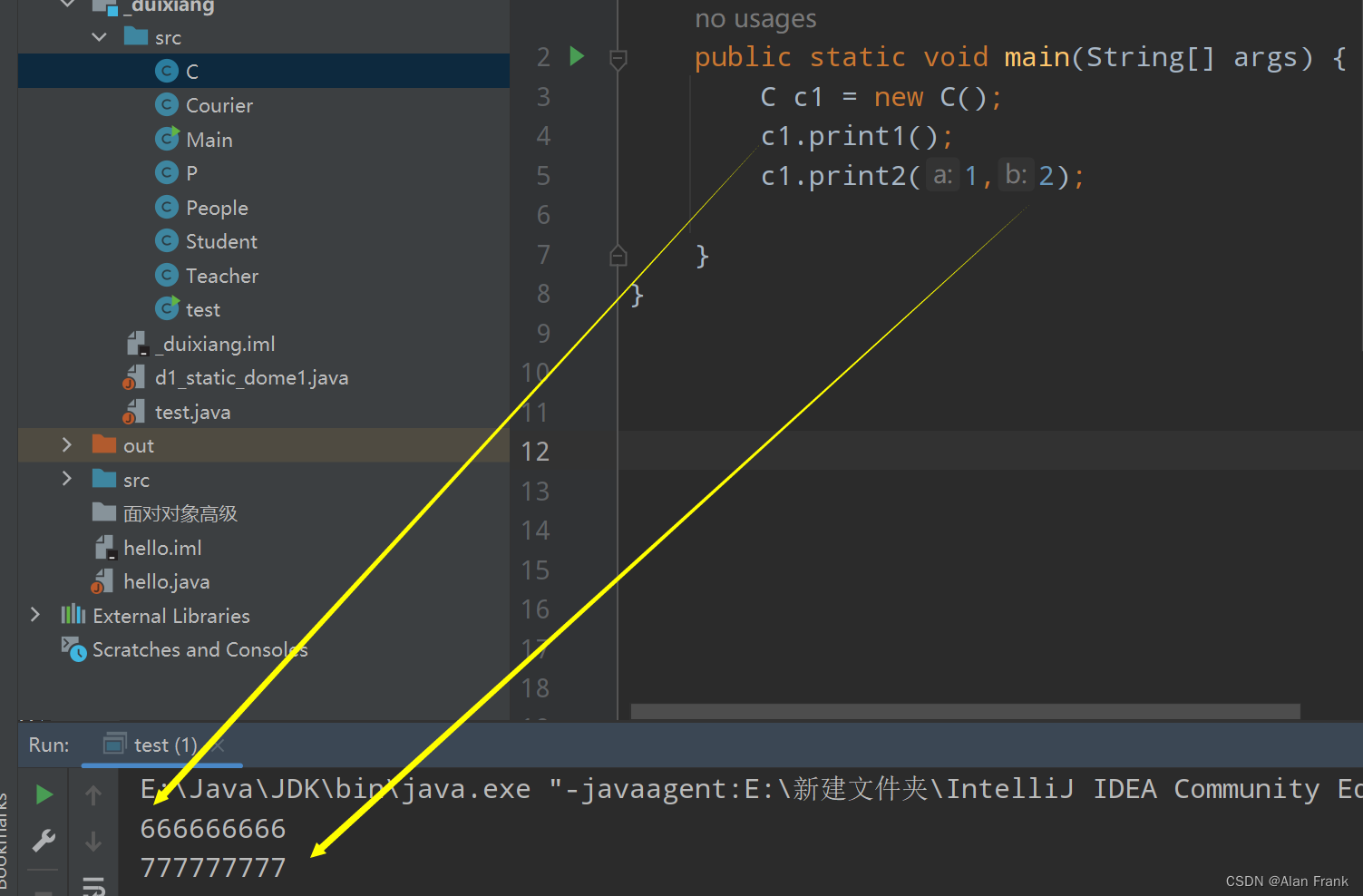This screenshot has height=896, width=1363.
Task: Select 面对对象高级 folder label
Action: click(x=180, y=513)
